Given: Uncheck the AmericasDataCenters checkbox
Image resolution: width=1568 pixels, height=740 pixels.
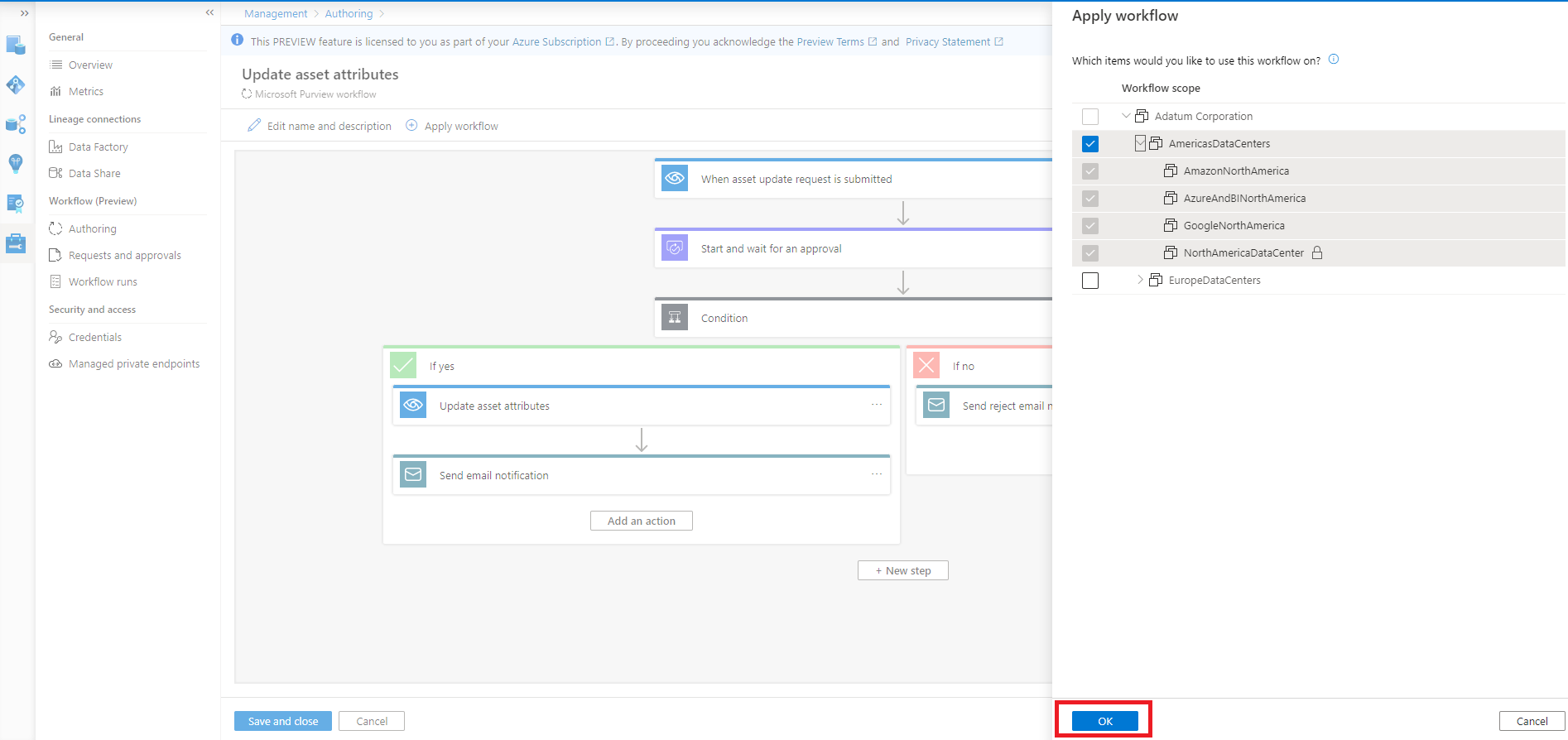Looking at the screenshot, I should (1090, 144).
